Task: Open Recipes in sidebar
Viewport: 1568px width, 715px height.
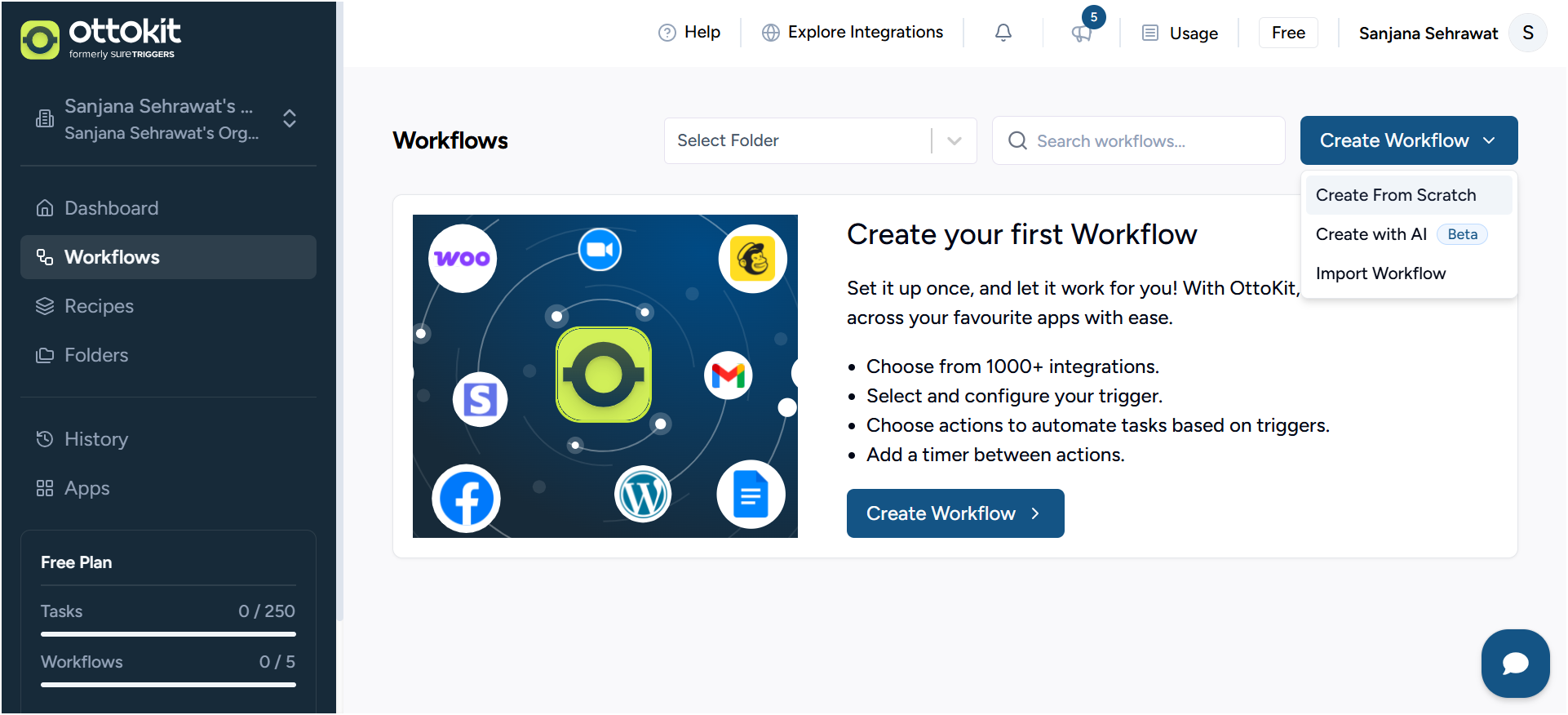Action: (x=168, y=306)
